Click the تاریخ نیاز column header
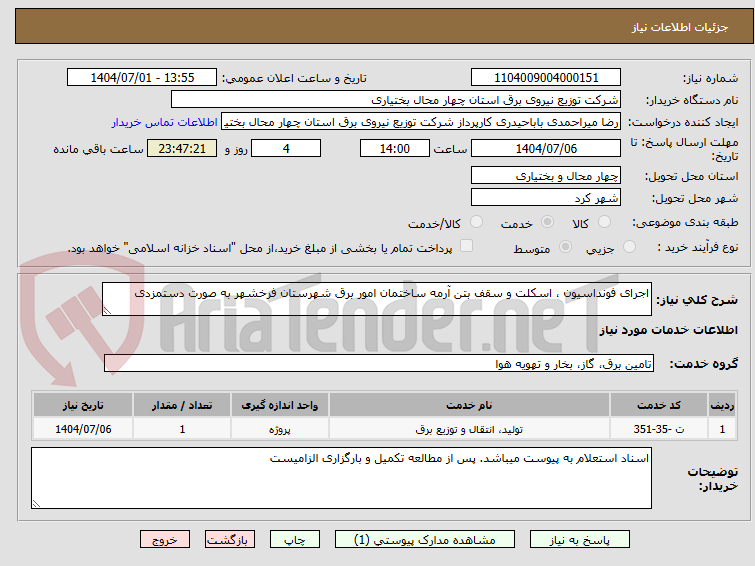Image resolution: width=755 pixels, height=566 pixels. [83, 405]
